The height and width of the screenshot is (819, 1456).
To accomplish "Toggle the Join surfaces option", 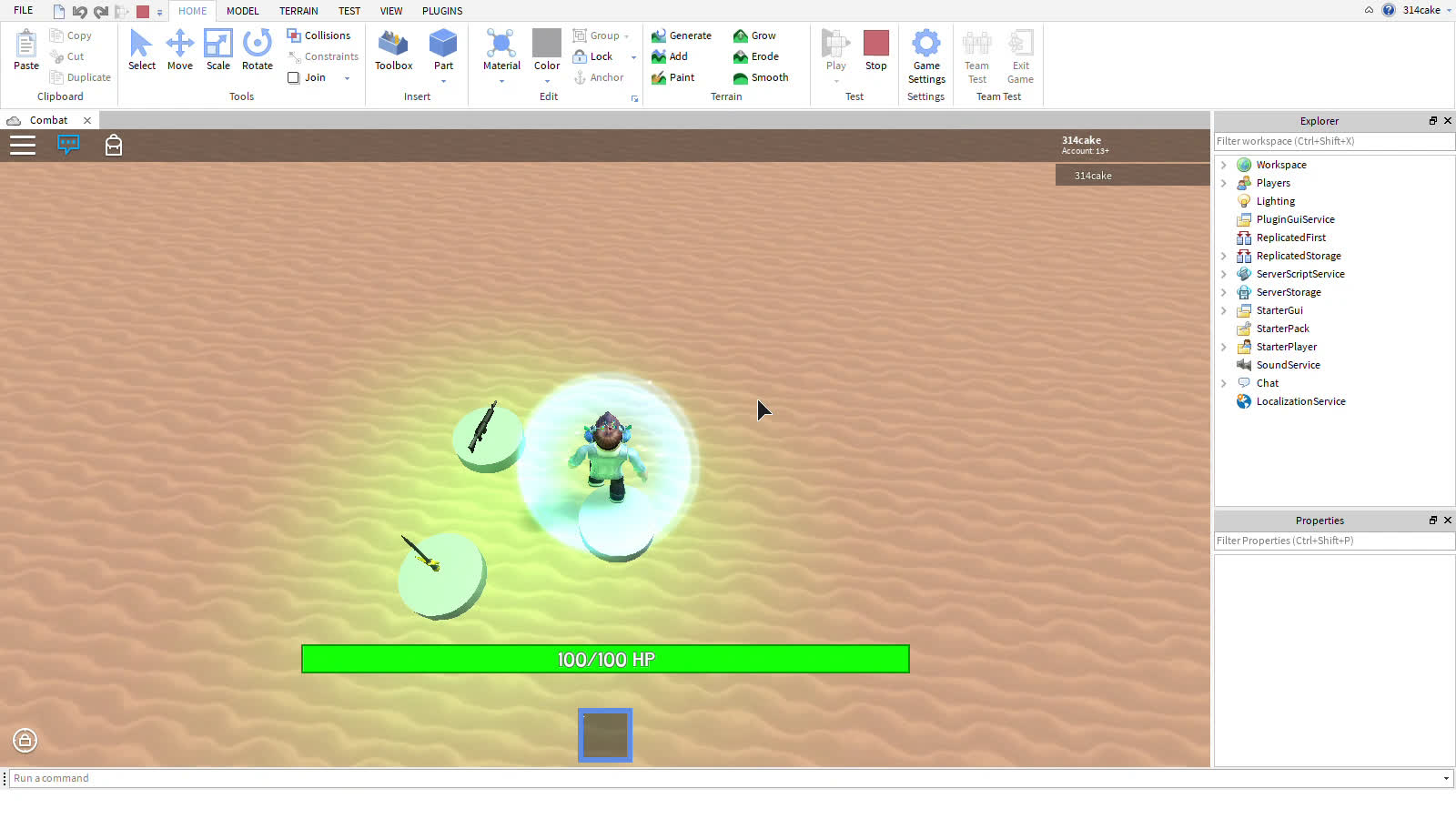I will pos(308,77).
